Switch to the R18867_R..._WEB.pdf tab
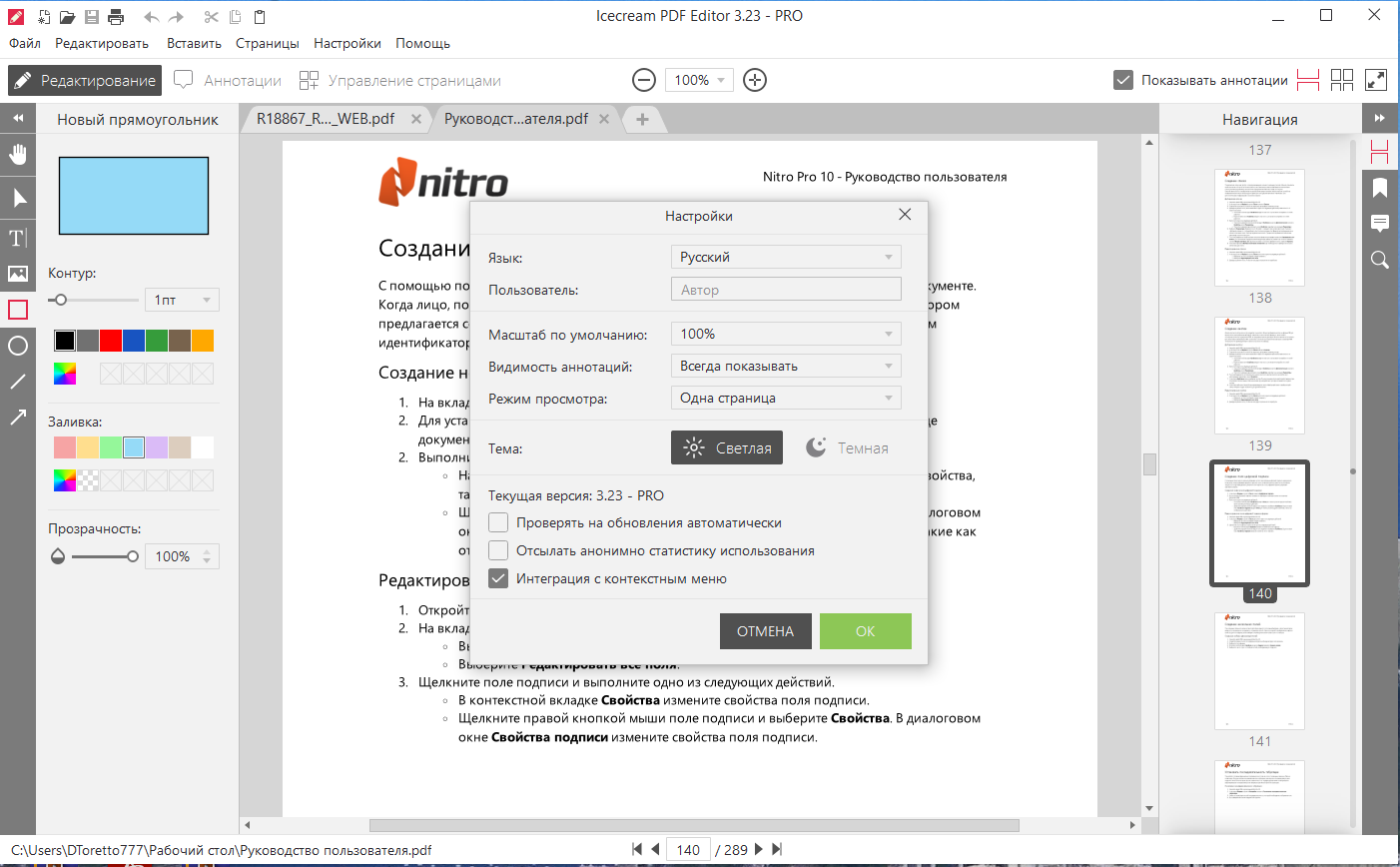 tap(326, 119)
